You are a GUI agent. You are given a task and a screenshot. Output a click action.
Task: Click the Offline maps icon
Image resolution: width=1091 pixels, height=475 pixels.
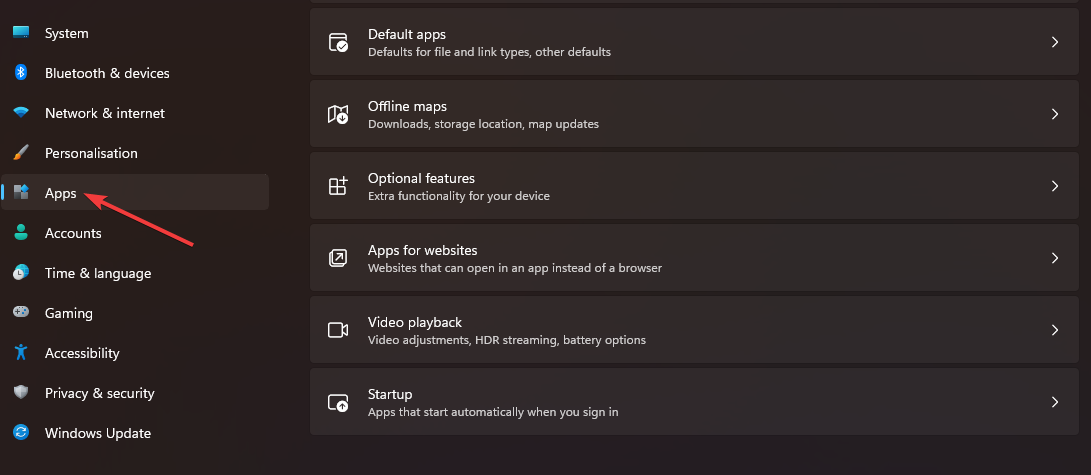[338, 114]
